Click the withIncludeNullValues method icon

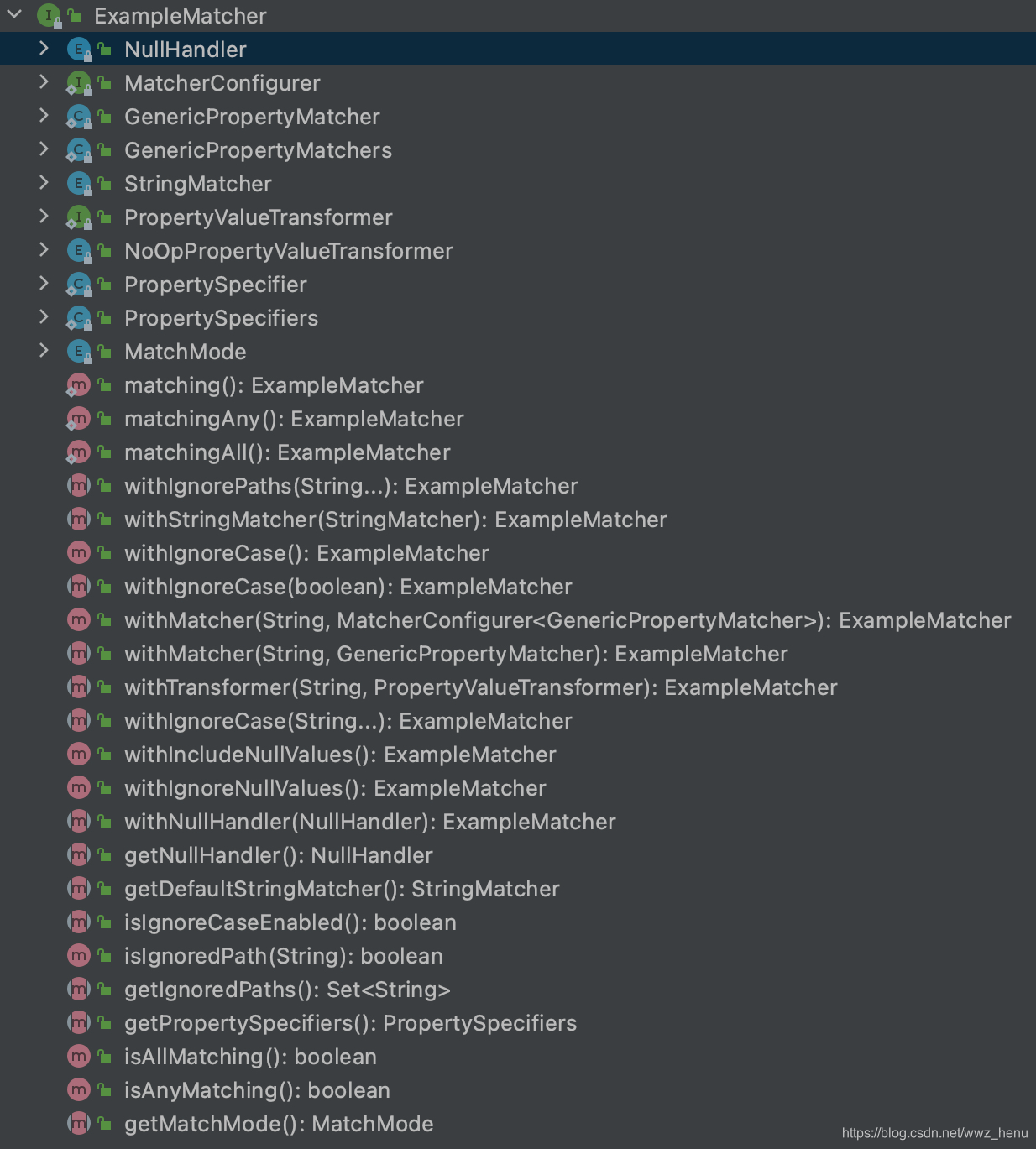click(79, 754)
